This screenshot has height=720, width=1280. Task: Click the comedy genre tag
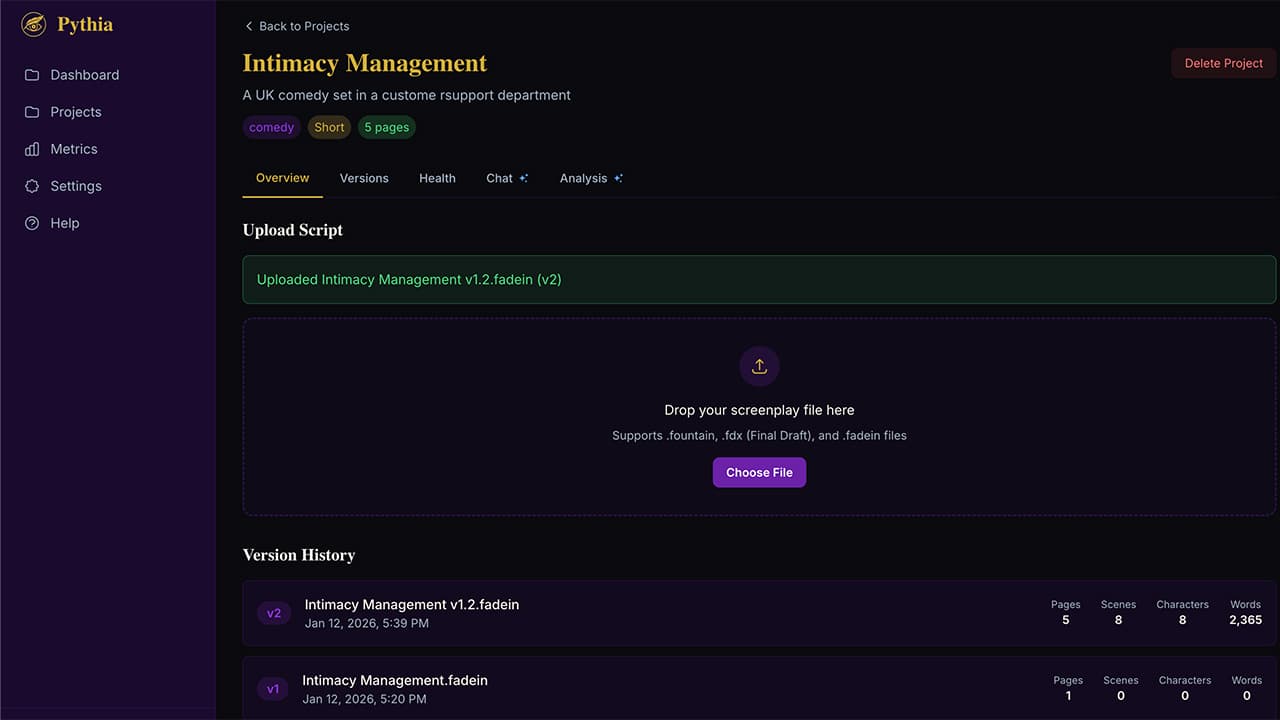click(272, 127)
